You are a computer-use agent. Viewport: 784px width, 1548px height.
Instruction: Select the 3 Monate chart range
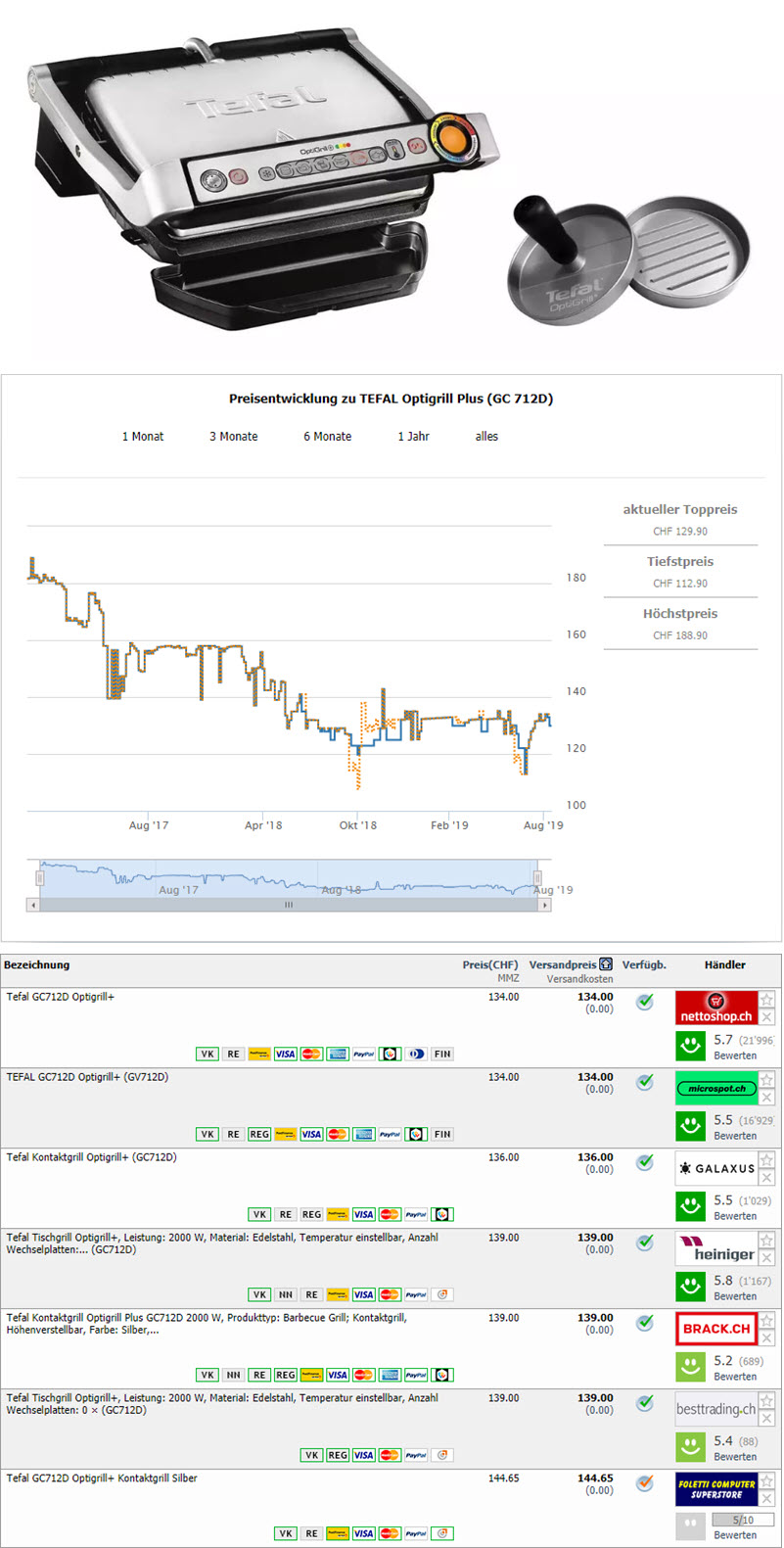[x=233, y=437]
